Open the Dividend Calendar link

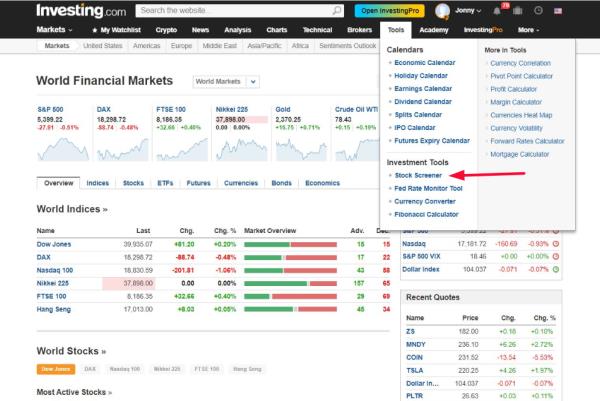coord(423,101)
